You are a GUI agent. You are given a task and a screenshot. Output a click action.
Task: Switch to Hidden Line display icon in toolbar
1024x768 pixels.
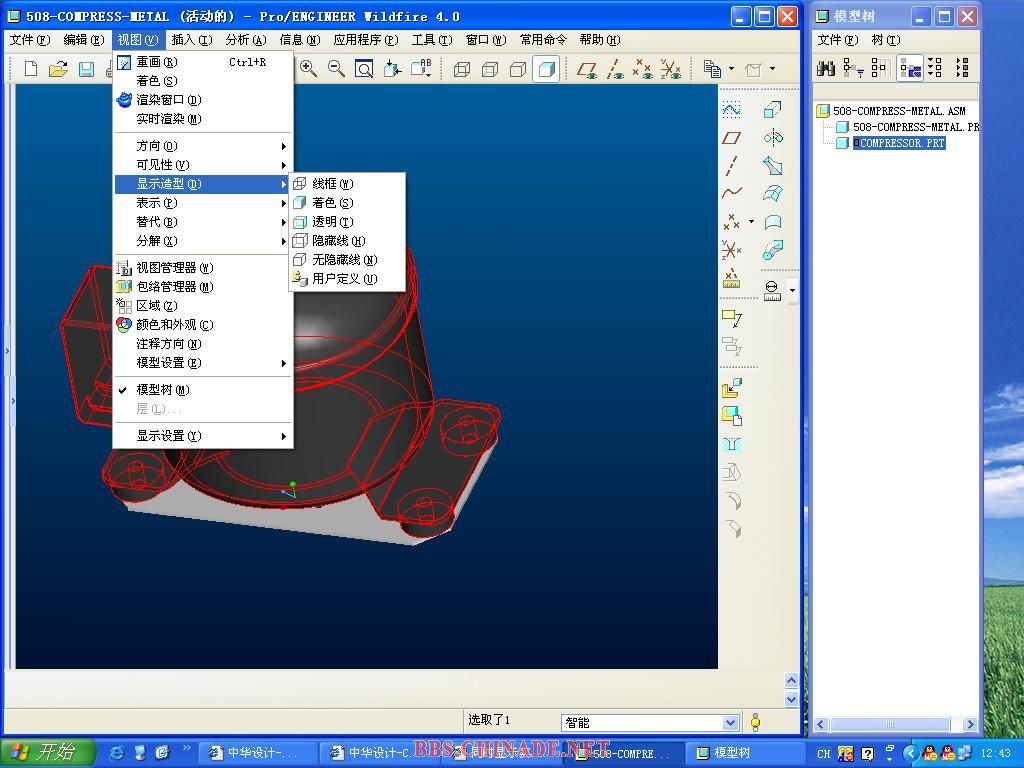point(490,69)
